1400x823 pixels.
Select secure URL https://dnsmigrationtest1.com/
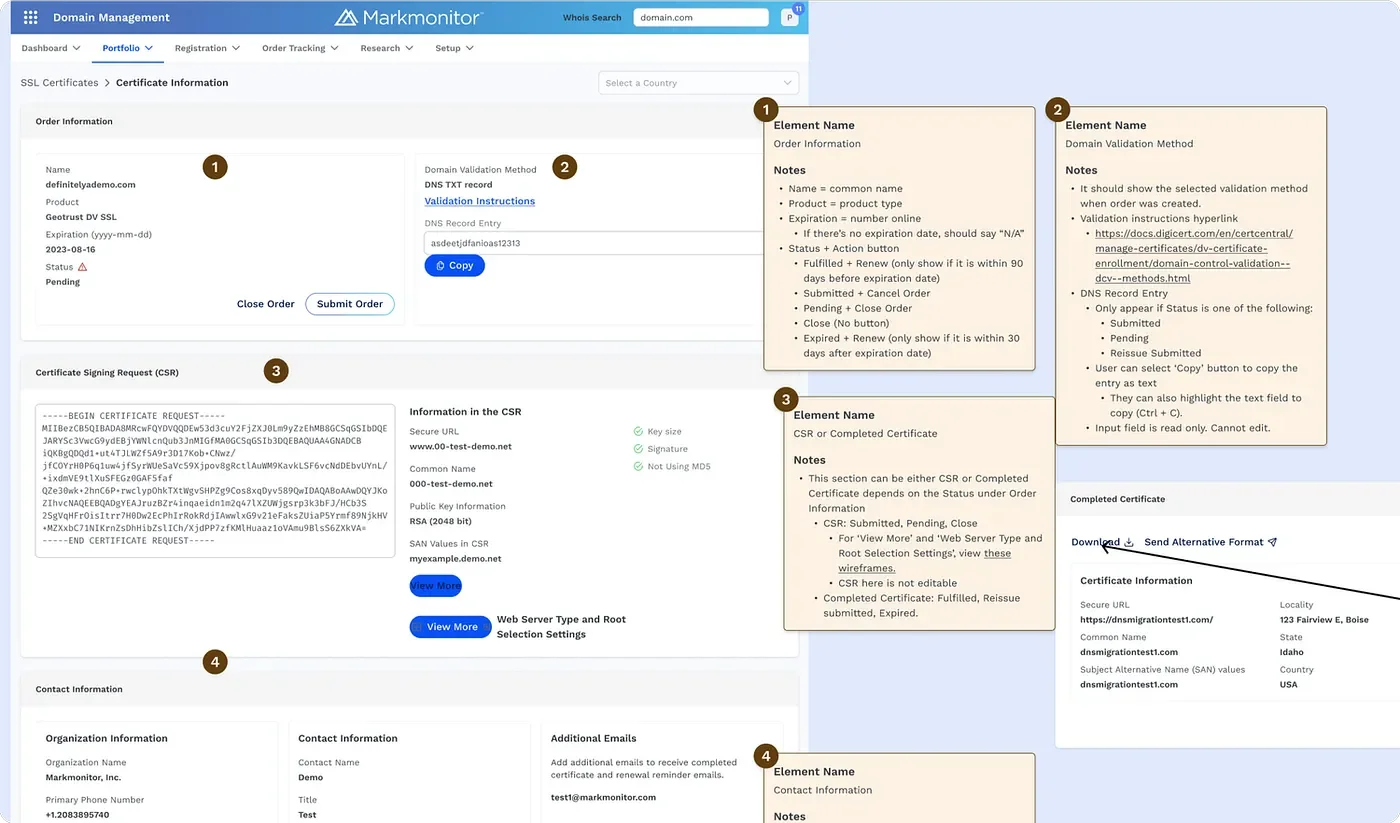[1146, 620]
